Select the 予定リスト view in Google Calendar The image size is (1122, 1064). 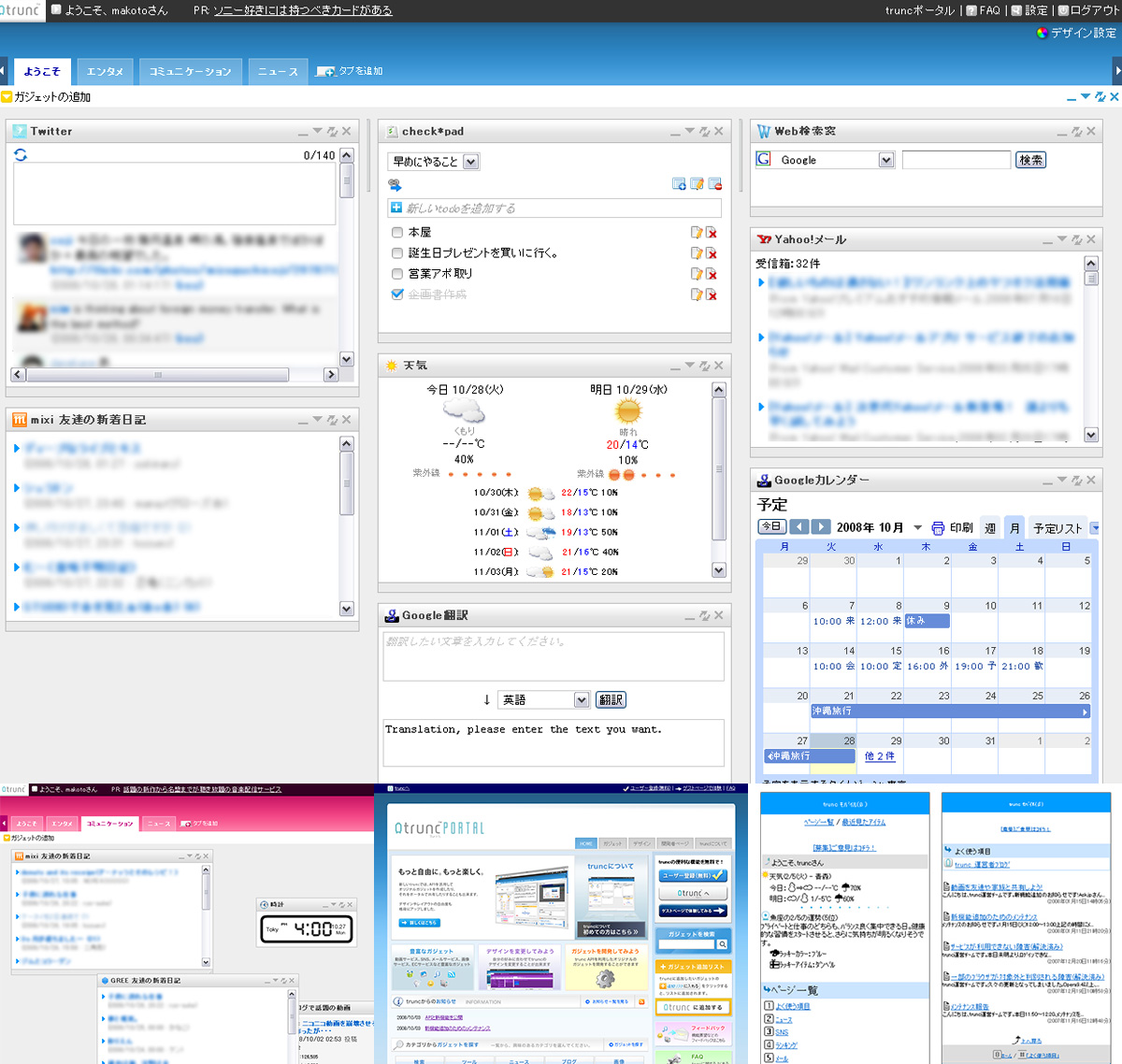coord(1057,527)
